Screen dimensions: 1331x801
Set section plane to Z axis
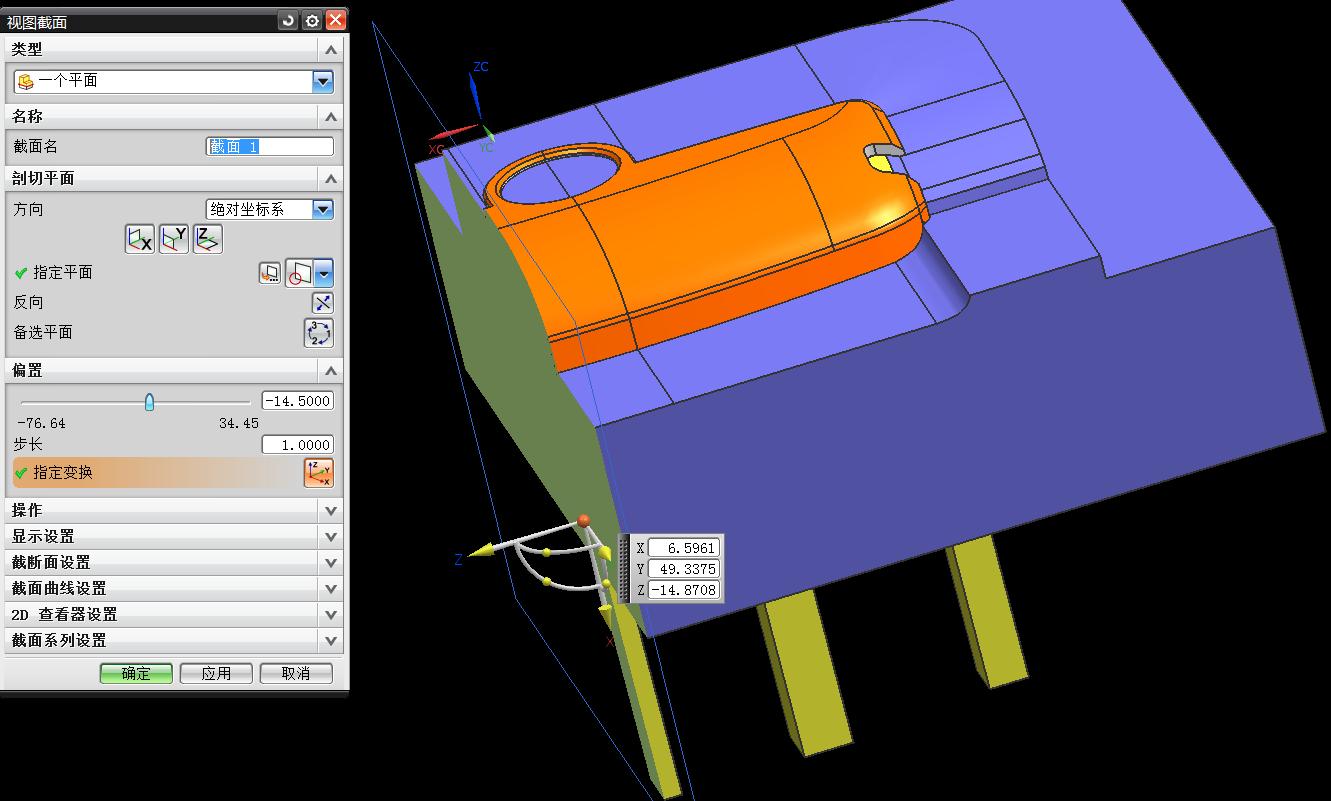click(x=207, y=239)
